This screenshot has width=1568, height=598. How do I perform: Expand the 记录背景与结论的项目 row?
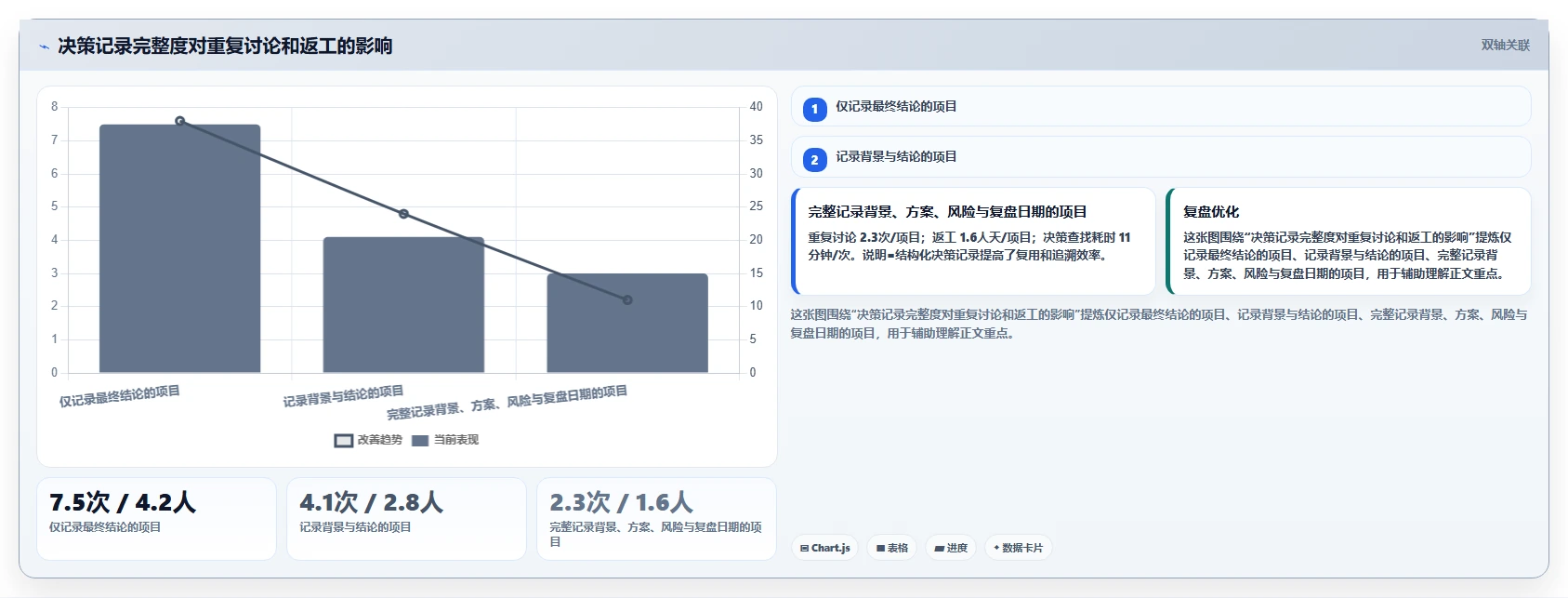click(1161, 156)
